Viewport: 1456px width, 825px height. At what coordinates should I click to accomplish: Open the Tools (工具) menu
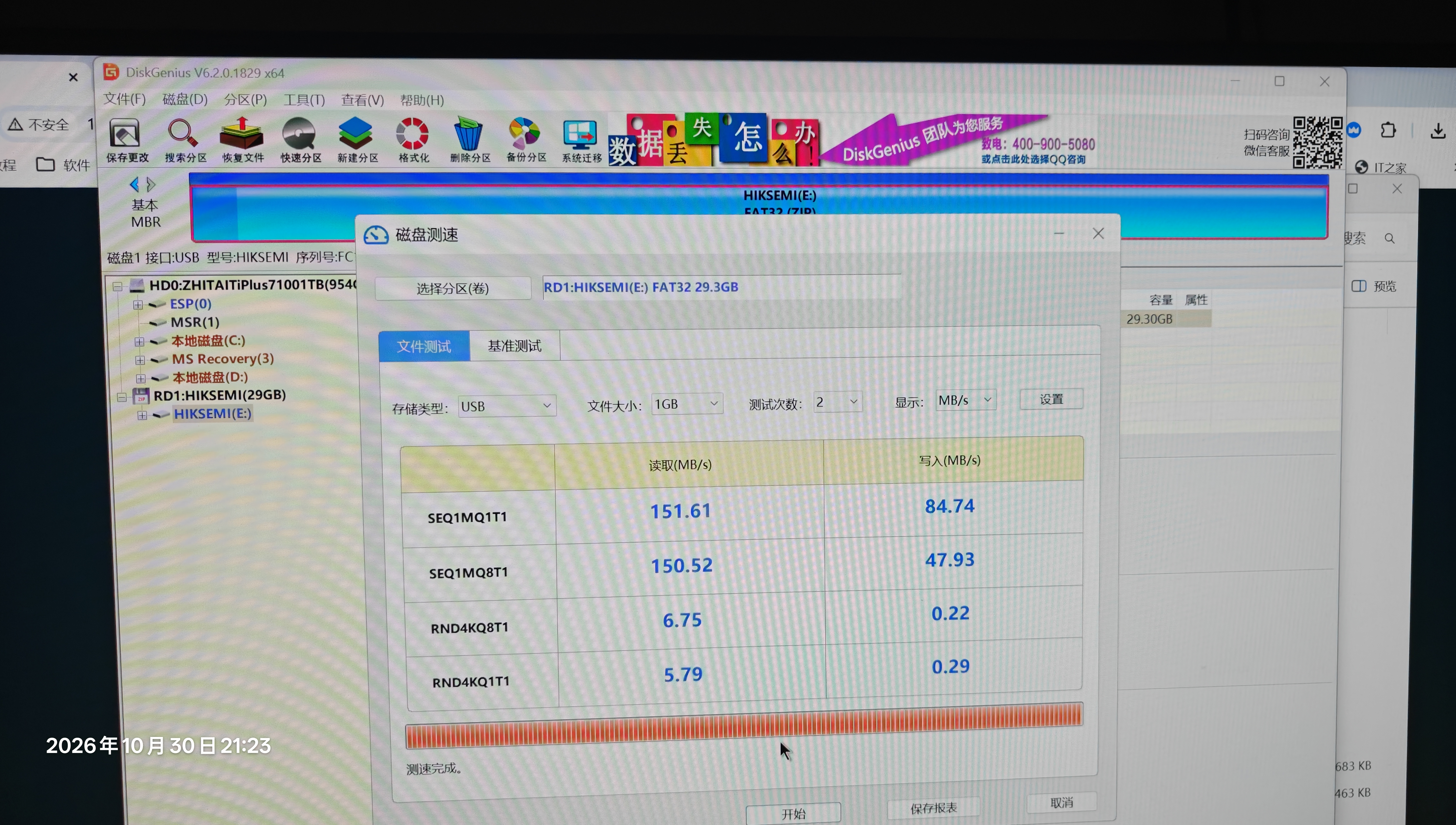(x=304, y=100)
